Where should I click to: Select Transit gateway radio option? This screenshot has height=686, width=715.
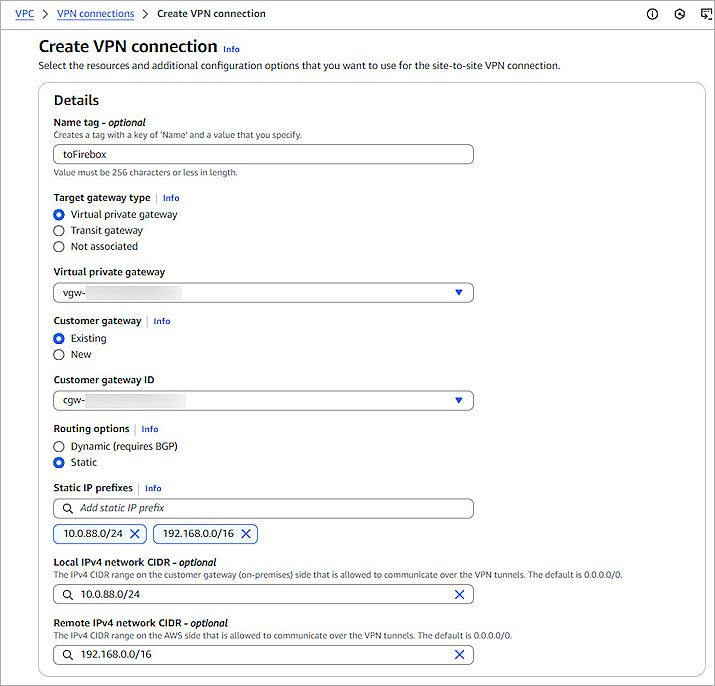click(x=59, y=231)
